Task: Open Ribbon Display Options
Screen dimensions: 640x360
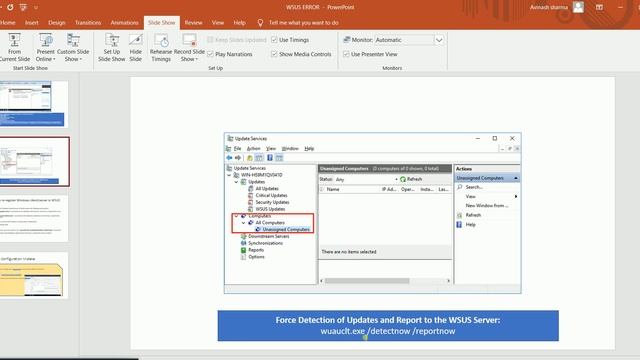Action: [x=599, y=7]
